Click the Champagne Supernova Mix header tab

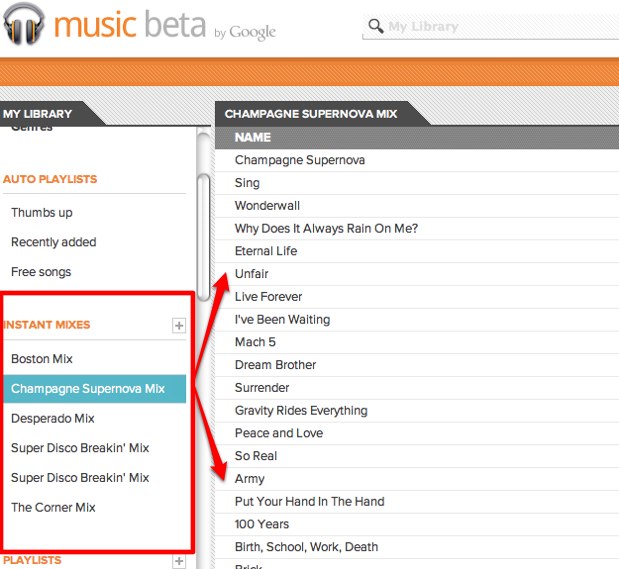(311, 114)
